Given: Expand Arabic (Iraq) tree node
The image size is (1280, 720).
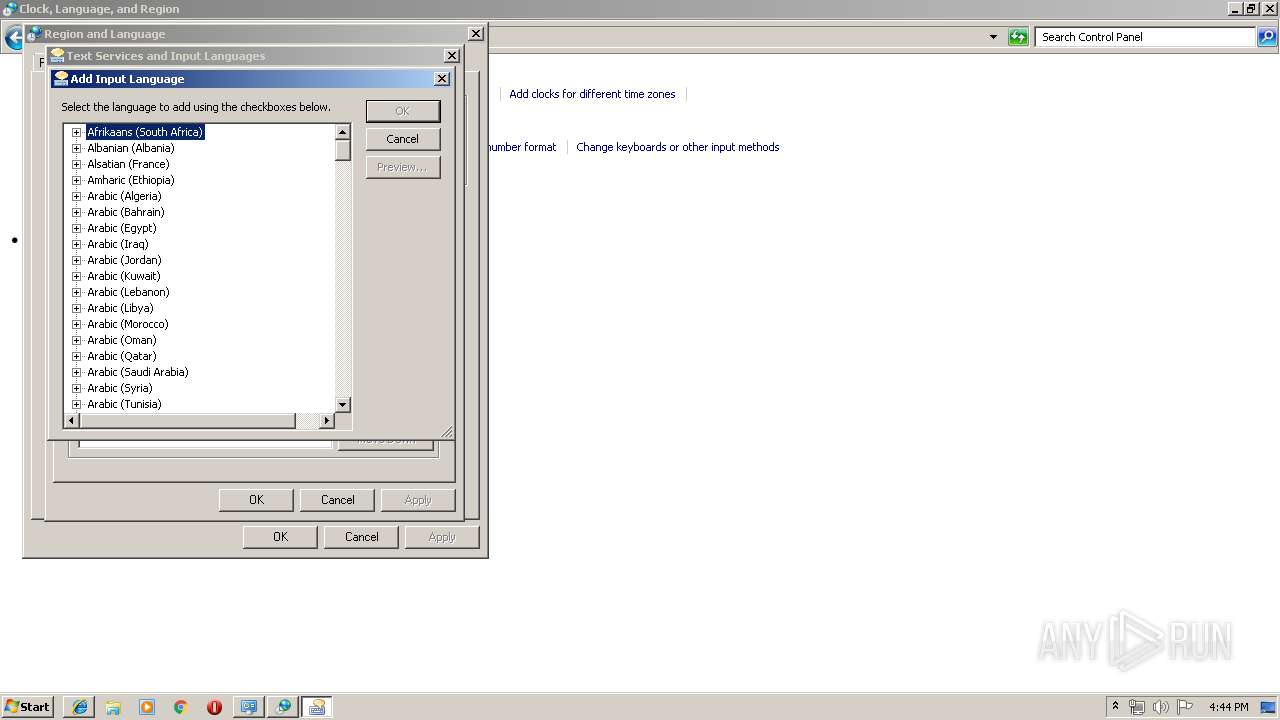Looking at the screenshot, I should [x=76, y=244].
